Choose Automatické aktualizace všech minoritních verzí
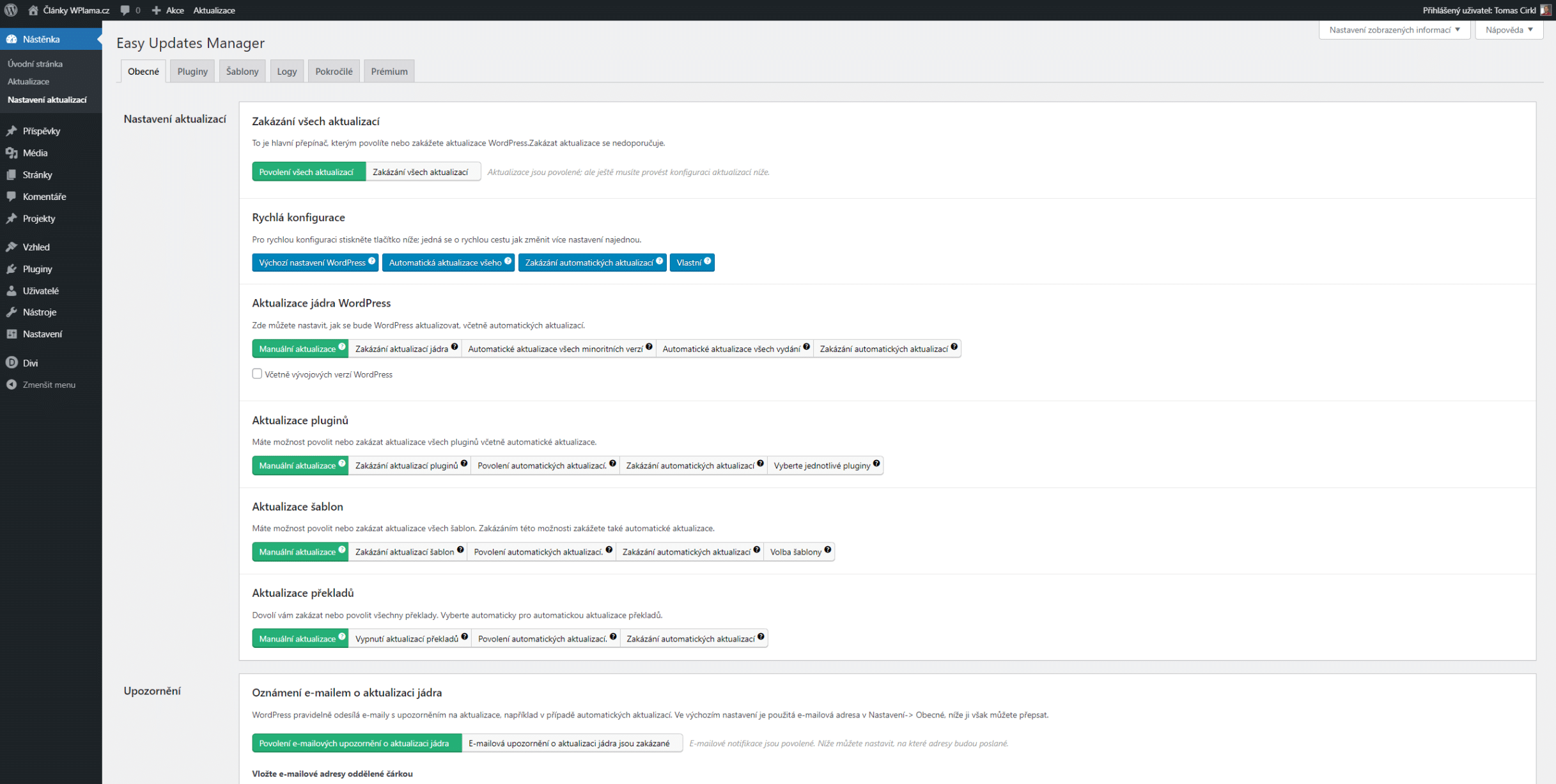Screen dimensions: 1556x784 [558, 349]
